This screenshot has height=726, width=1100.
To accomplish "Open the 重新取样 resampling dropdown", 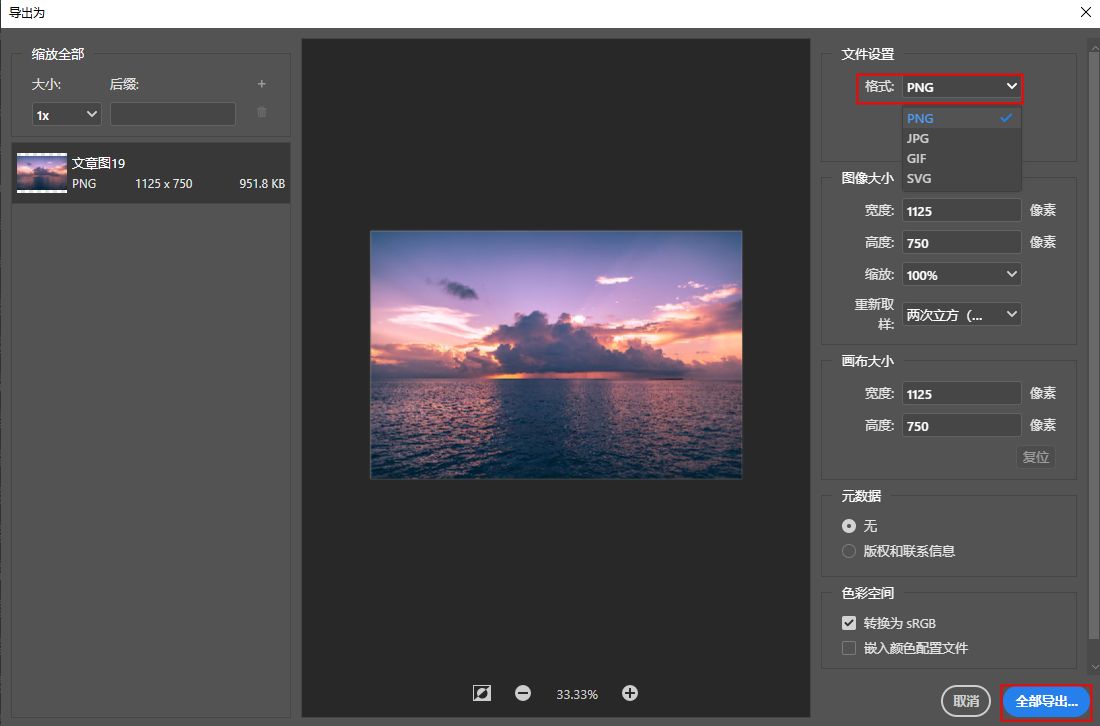I will click(961, 315).
